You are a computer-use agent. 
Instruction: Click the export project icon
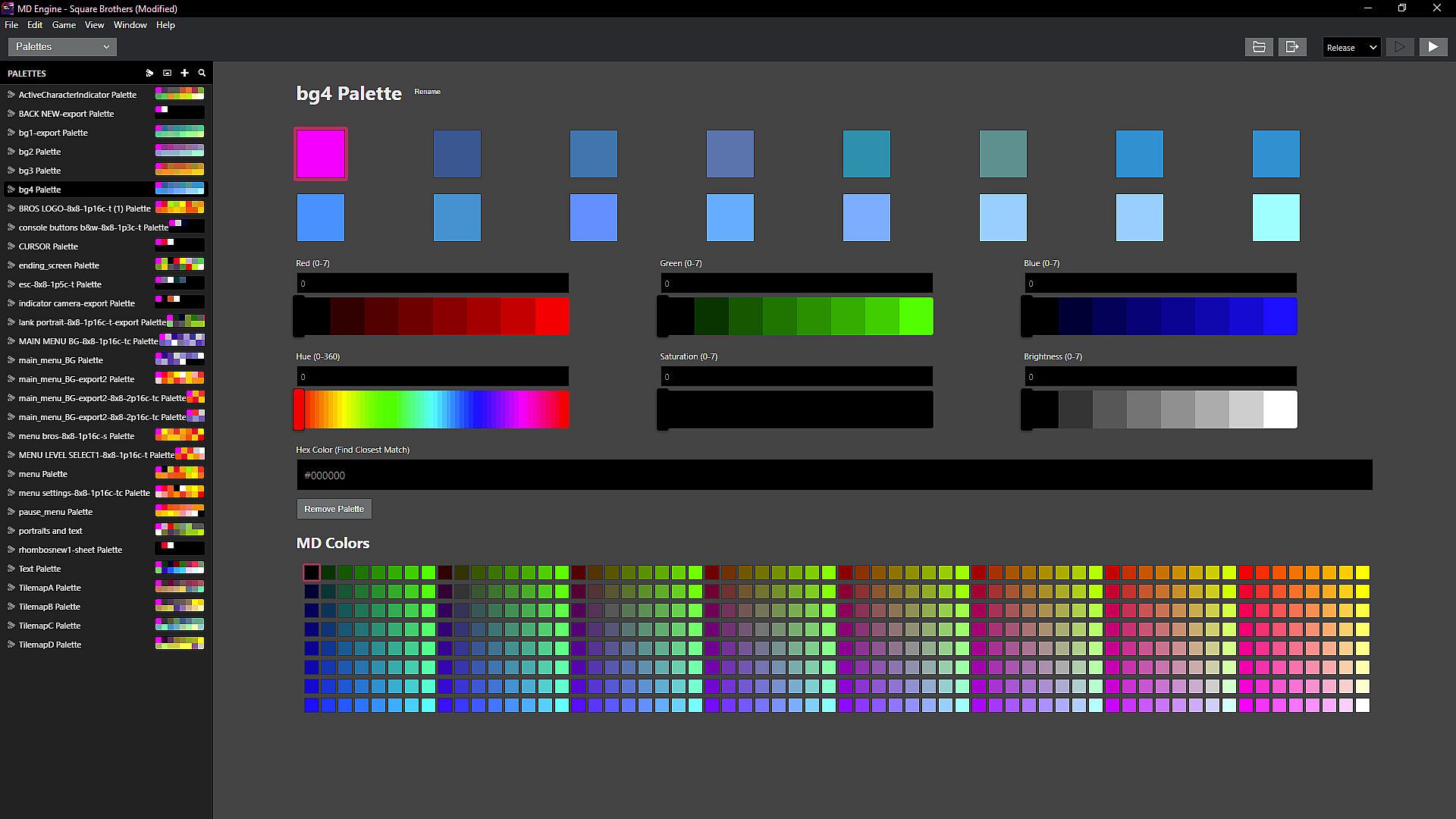[x=1292, y=47]
